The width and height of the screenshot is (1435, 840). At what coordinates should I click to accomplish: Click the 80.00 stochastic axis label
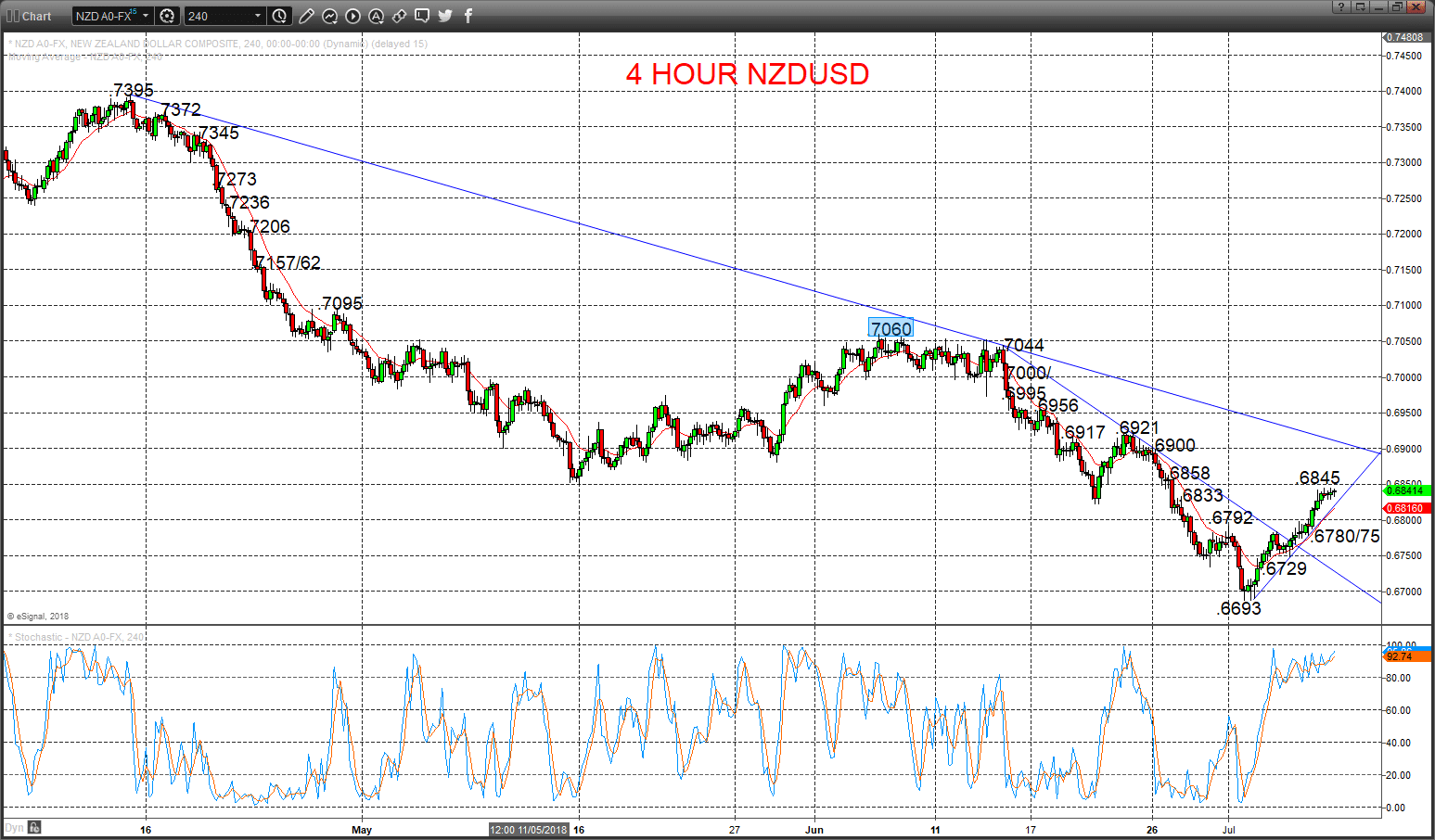[x=1398, y=678]
